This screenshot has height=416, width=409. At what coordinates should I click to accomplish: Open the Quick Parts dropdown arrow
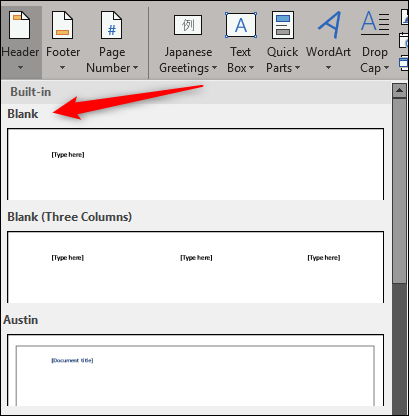(297, 68)
